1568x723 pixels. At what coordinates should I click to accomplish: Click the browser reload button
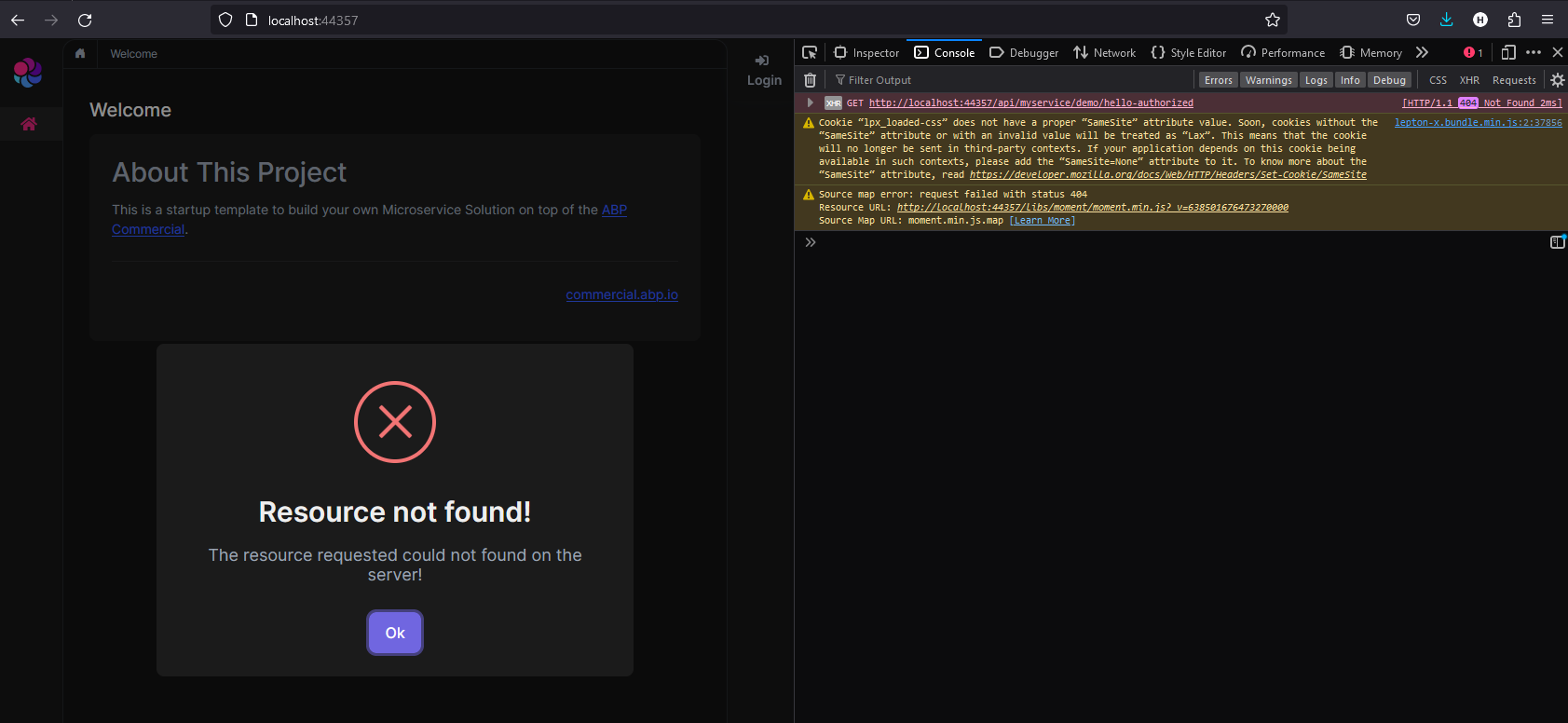(x=85, y=20)
